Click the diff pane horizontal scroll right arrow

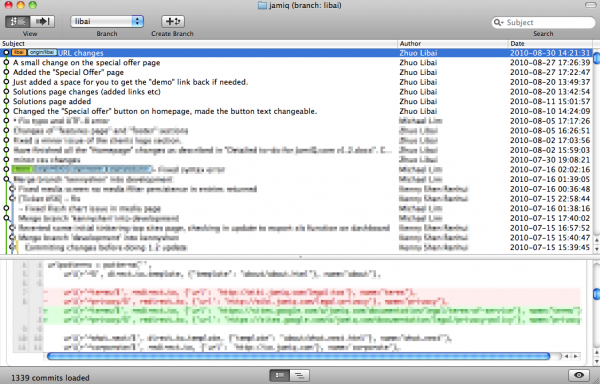pos(576,356)
